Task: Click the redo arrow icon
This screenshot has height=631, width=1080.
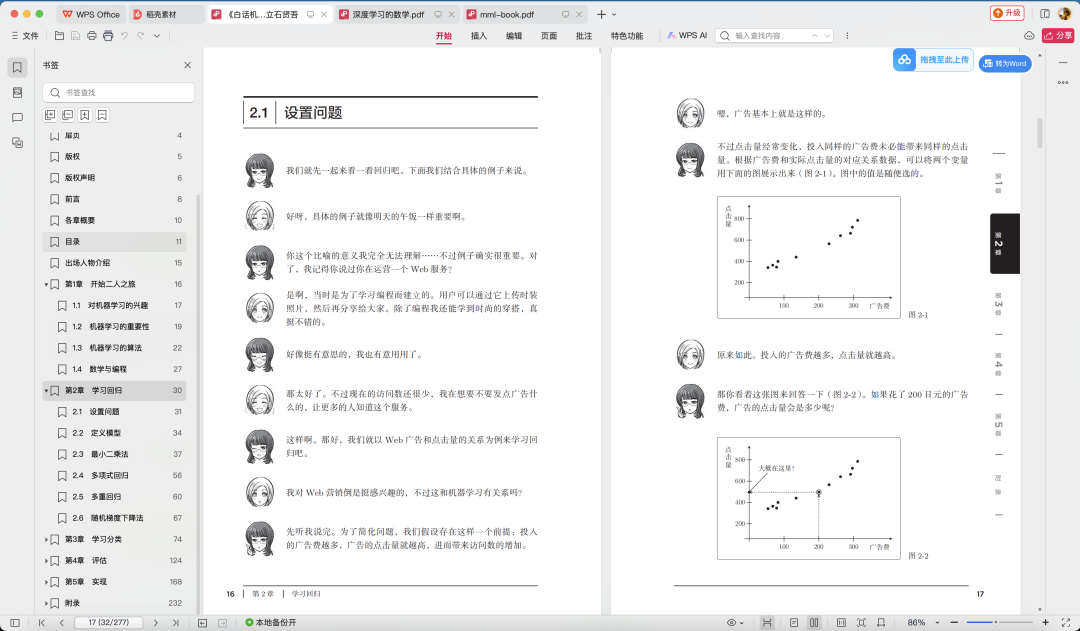Action: [141, 35]
